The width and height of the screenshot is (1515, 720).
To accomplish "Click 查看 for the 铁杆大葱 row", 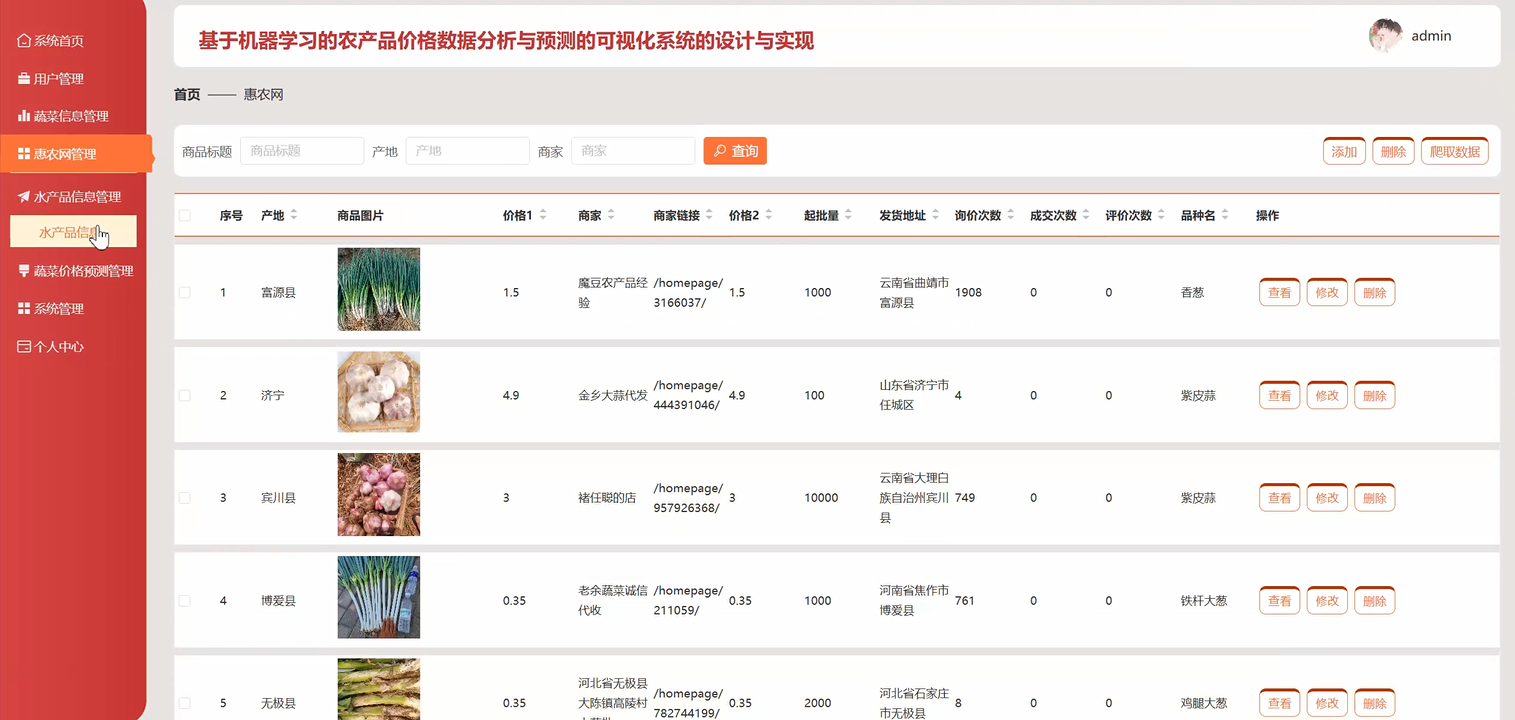I will (1280, 601).
